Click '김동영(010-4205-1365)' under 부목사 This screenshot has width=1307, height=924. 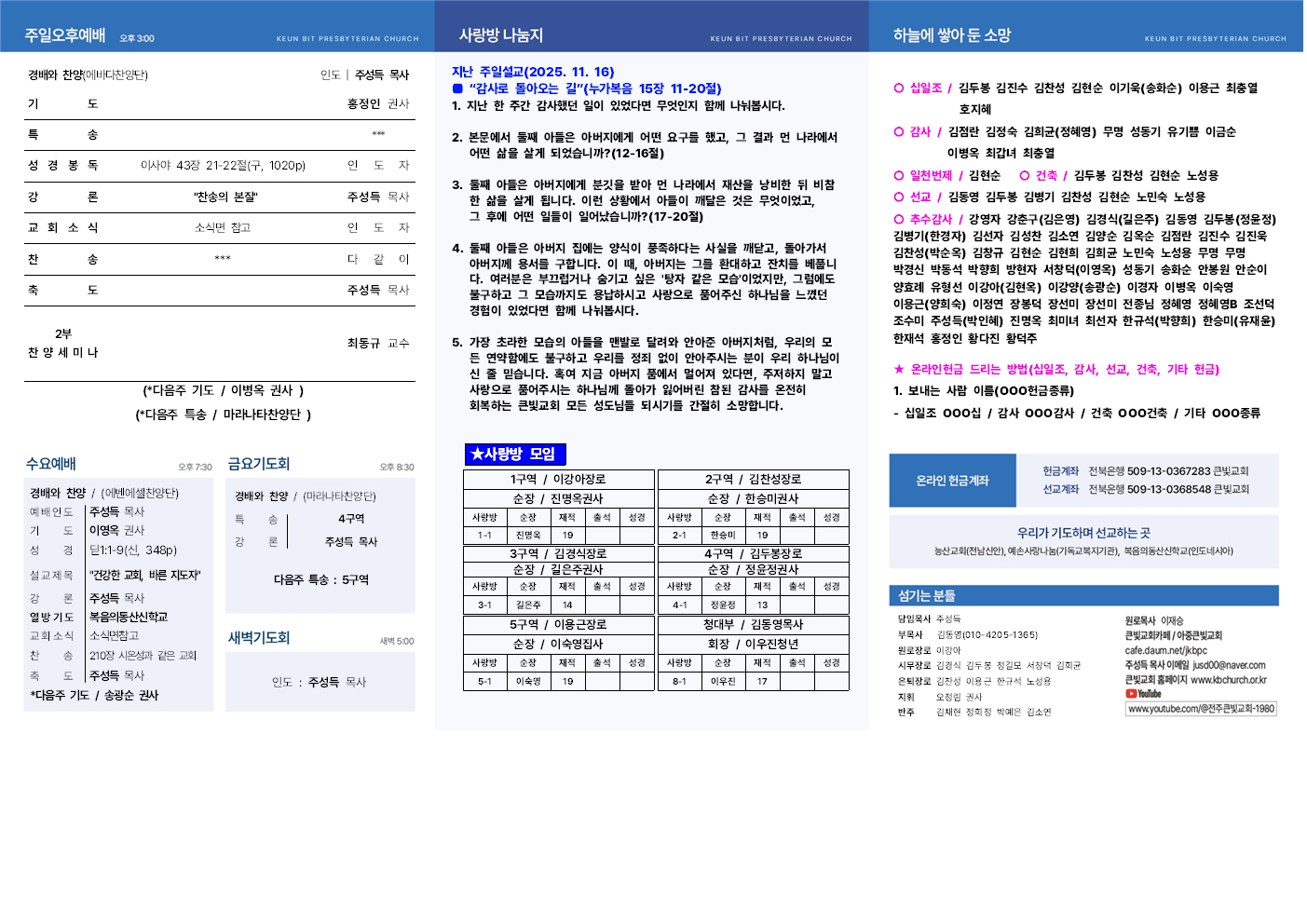pyautogui.click(x=987, y=635)
